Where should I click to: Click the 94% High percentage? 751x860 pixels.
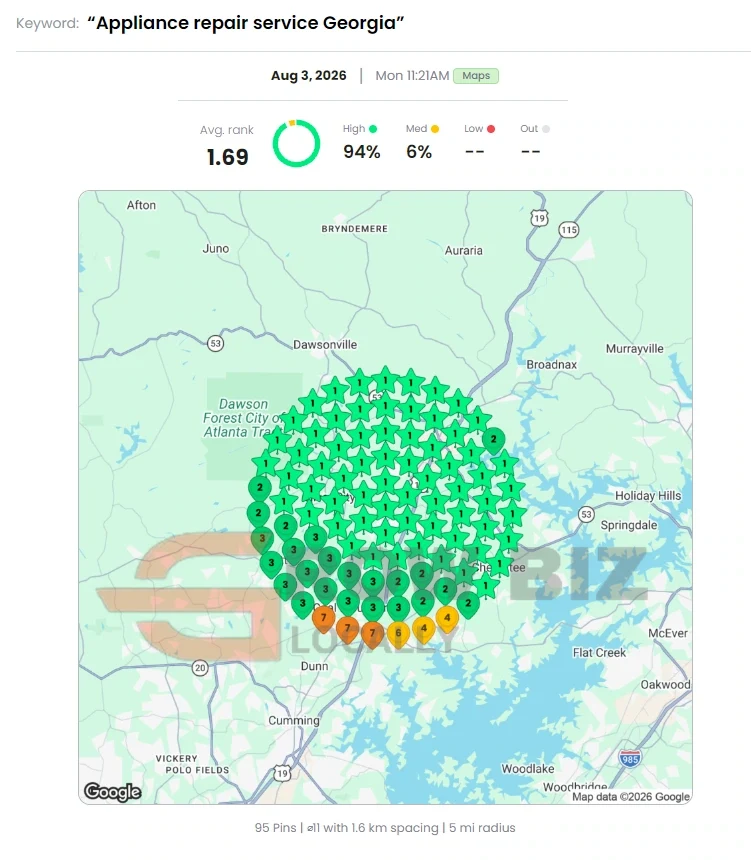362,152
